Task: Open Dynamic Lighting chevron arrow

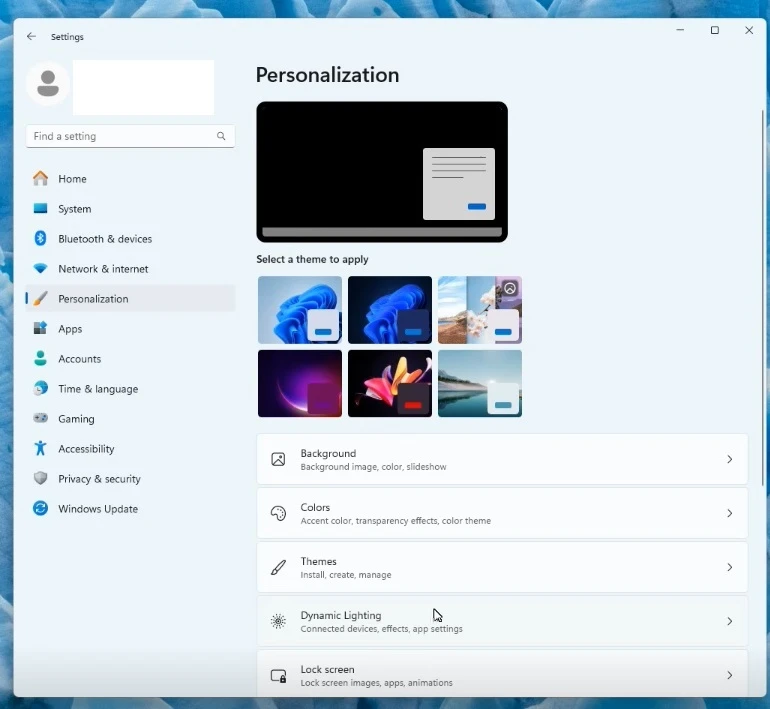Action: (729, 622)
